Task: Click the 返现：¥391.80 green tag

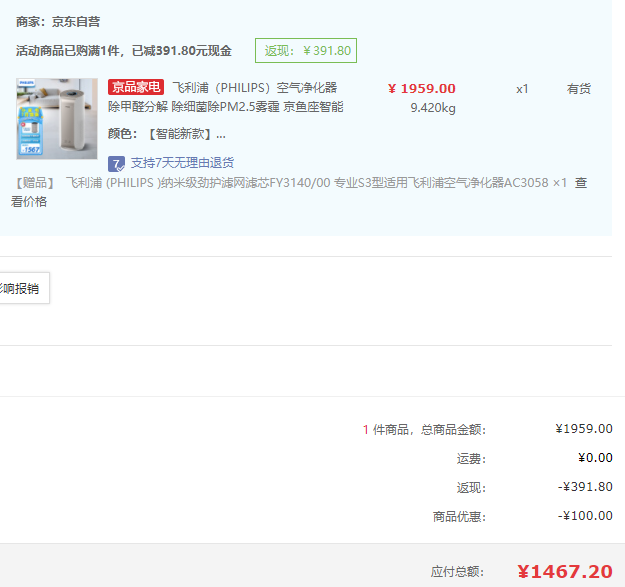Action: click(x=306, y=51)
